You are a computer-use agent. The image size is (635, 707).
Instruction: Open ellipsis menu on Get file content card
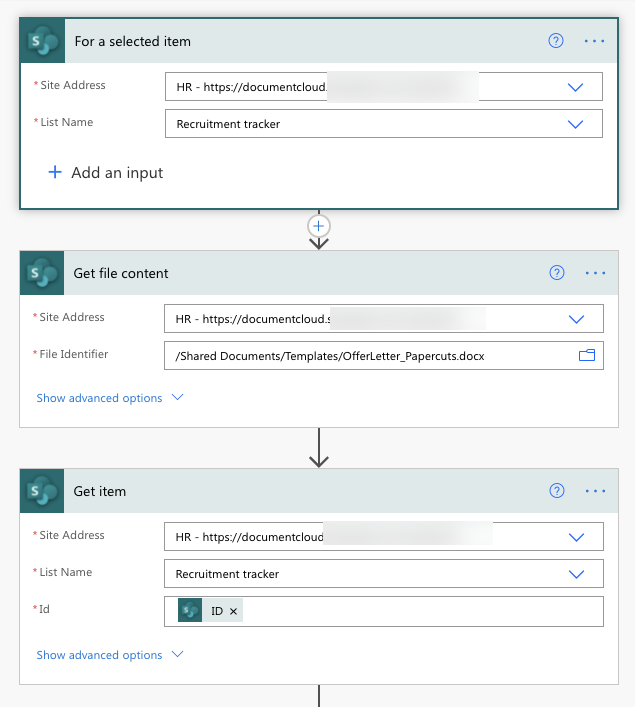[x=596, y=273]
